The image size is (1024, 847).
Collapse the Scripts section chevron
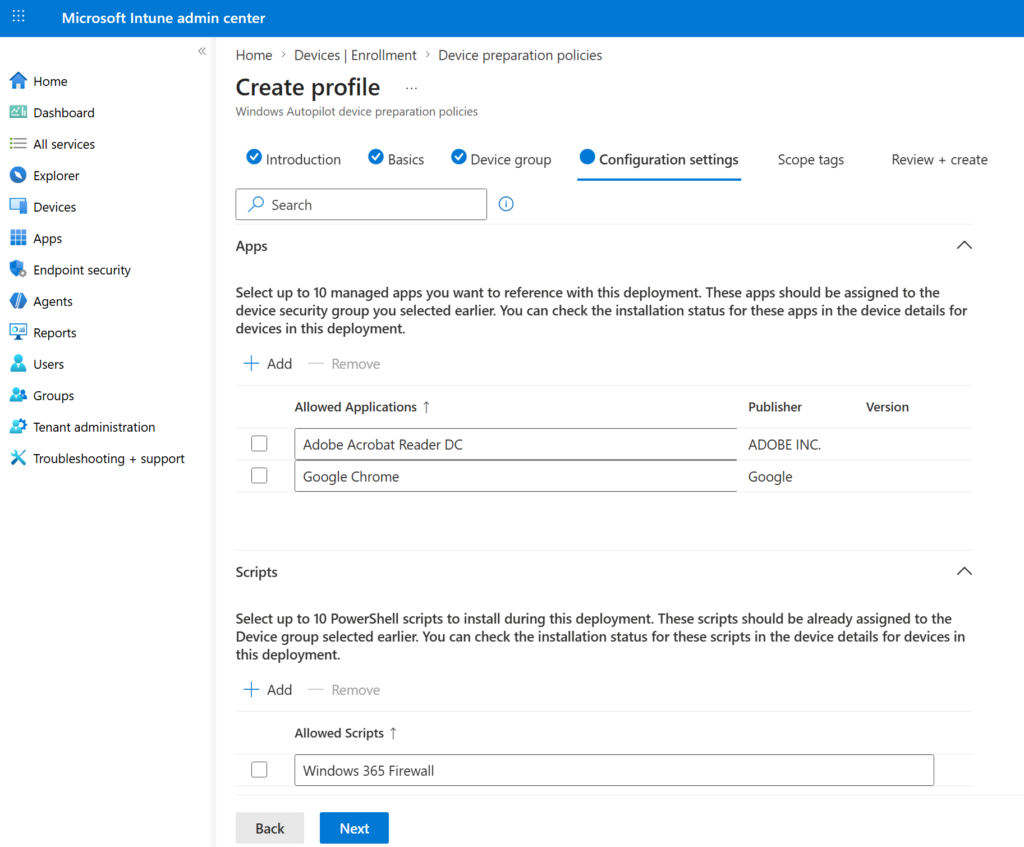[964, 572]
